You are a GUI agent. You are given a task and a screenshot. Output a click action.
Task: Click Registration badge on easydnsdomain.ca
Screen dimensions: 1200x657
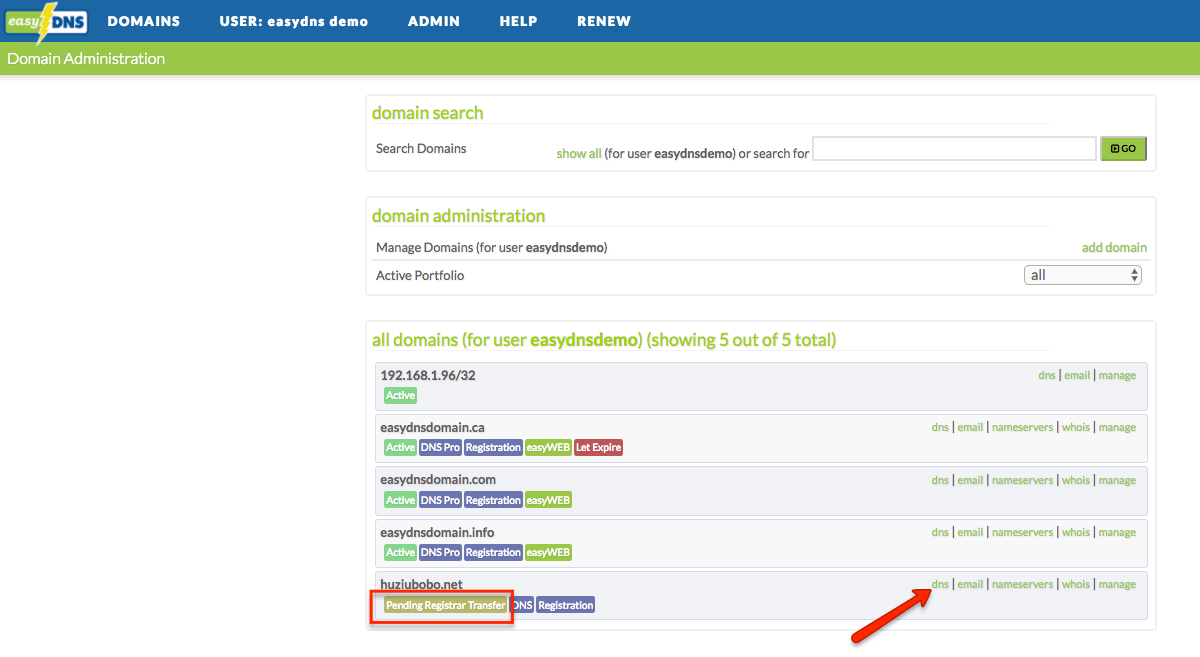pos(493,448)
